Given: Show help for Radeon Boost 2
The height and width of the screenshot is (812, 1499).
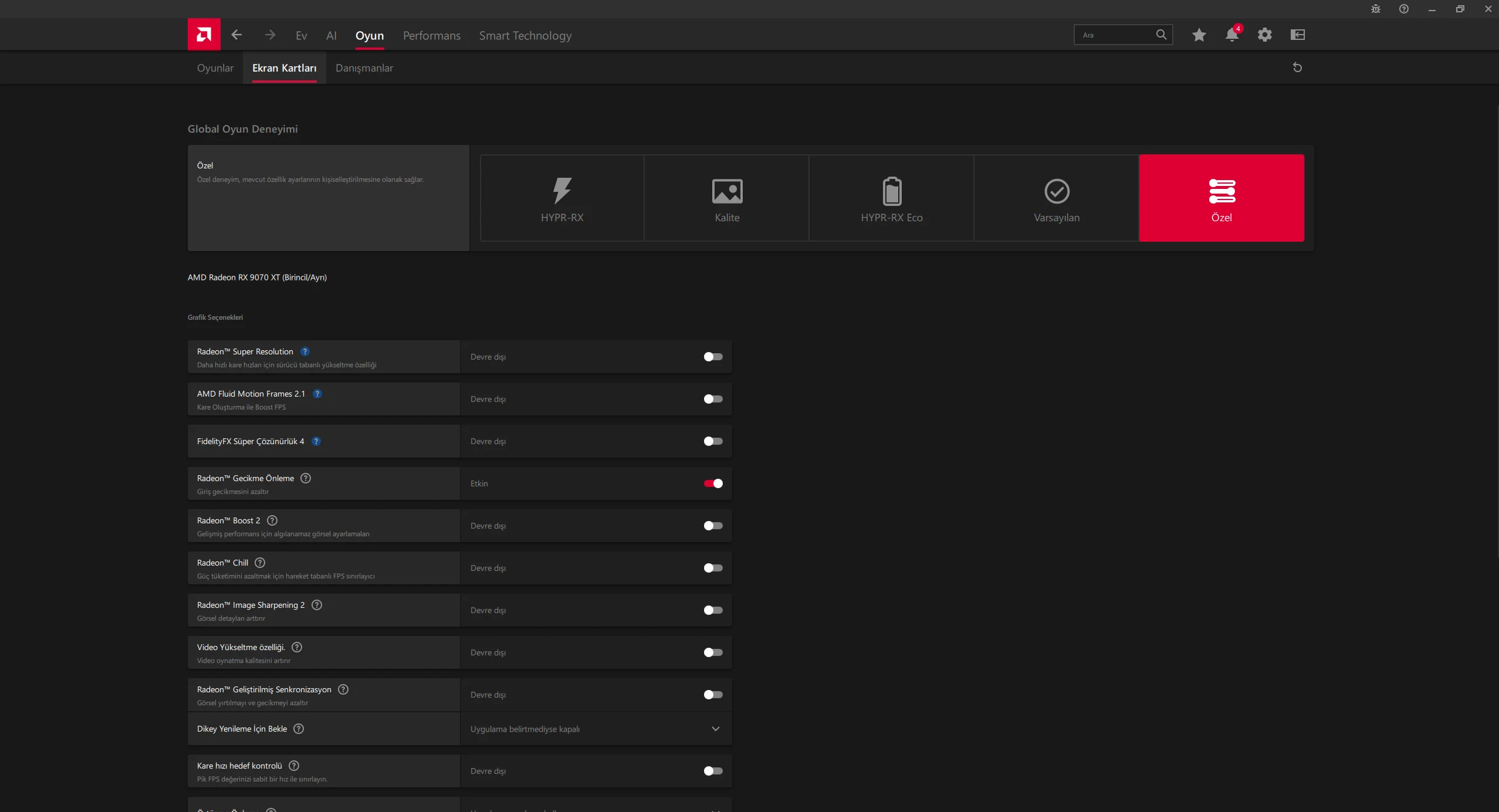Looking at the screenshot, I should tap(272, 520).
